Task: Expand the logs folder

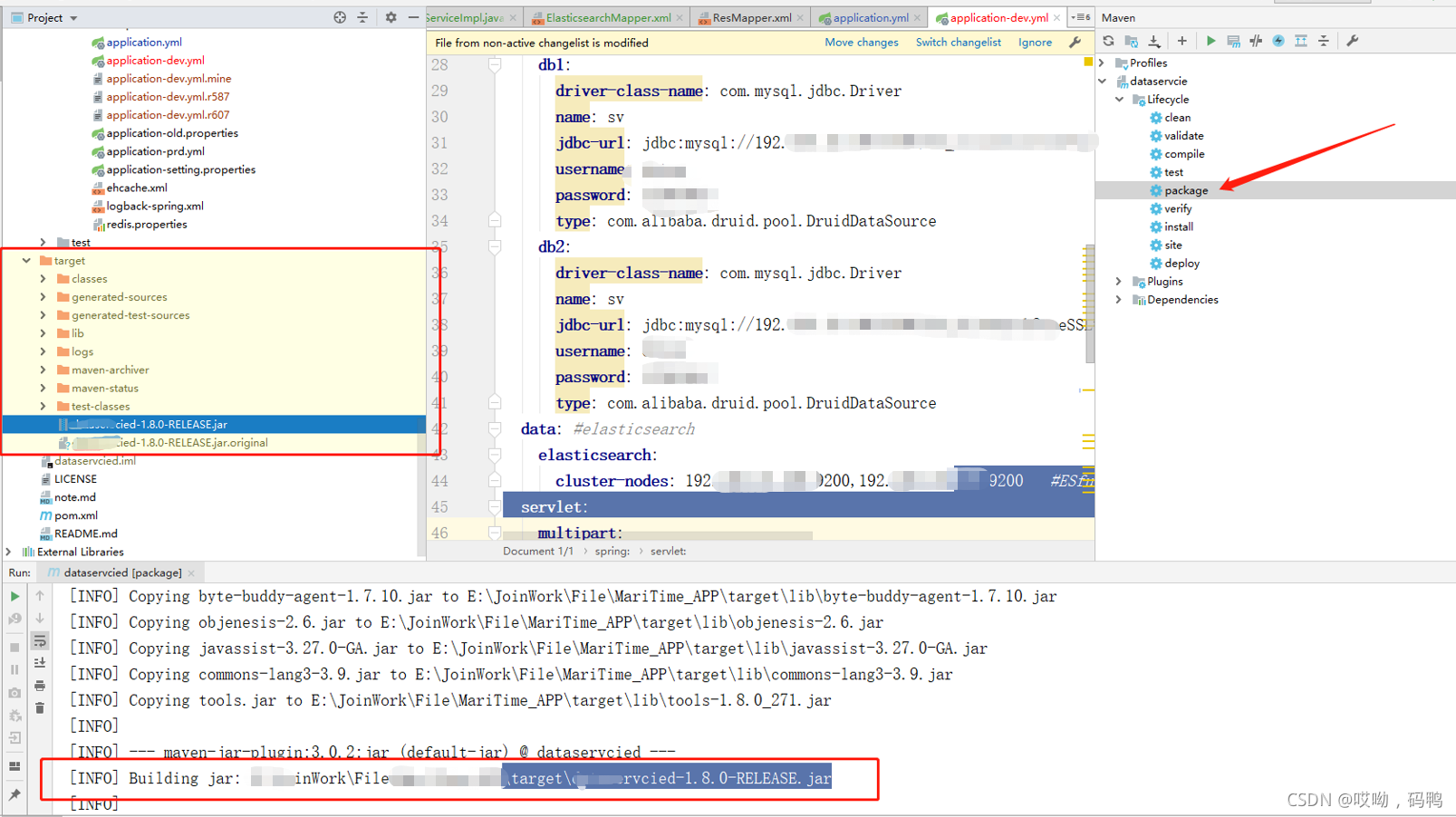Action: tap(43, 351)
